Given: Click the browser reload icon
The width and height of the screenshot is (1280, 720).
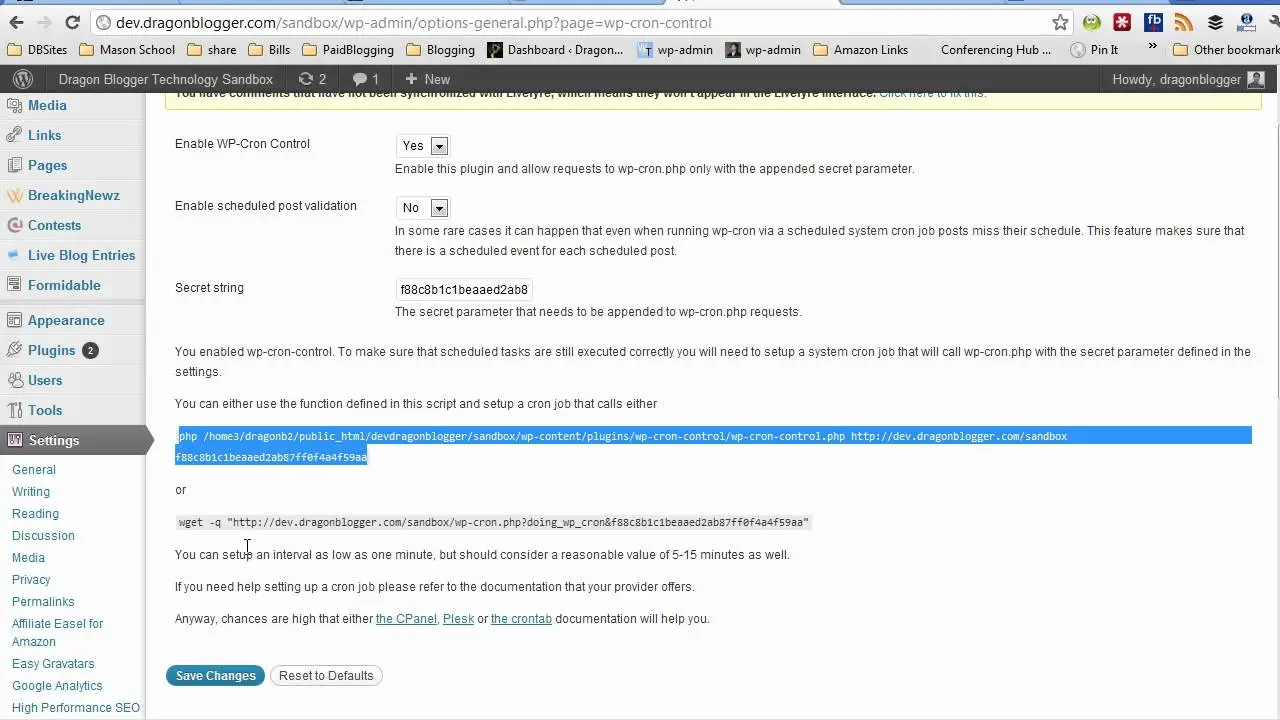Looking at the screenshot, I should pyautogui.click(x=72, y=22).
